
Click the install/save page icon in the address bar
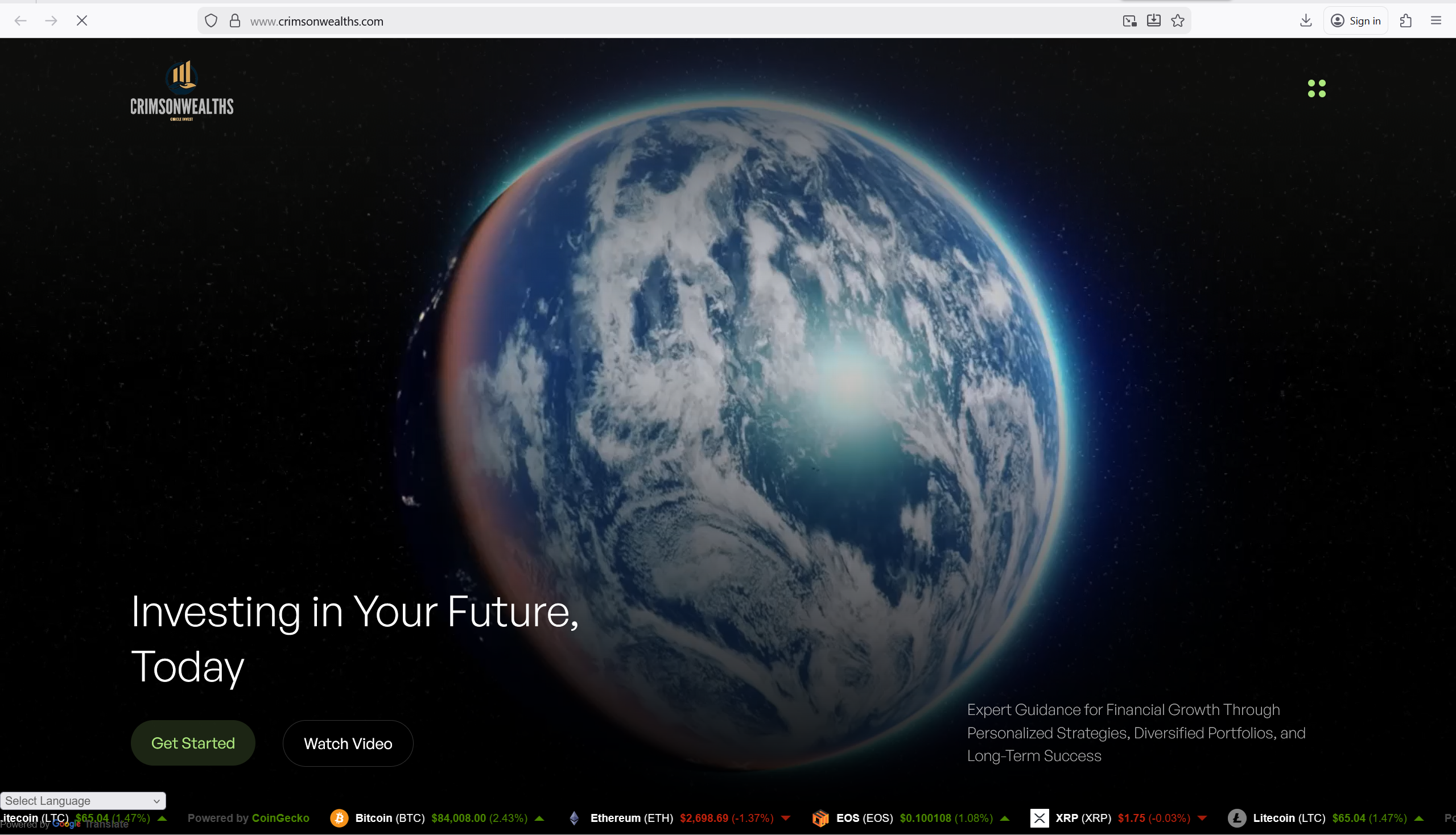(x=1153, y=21)
